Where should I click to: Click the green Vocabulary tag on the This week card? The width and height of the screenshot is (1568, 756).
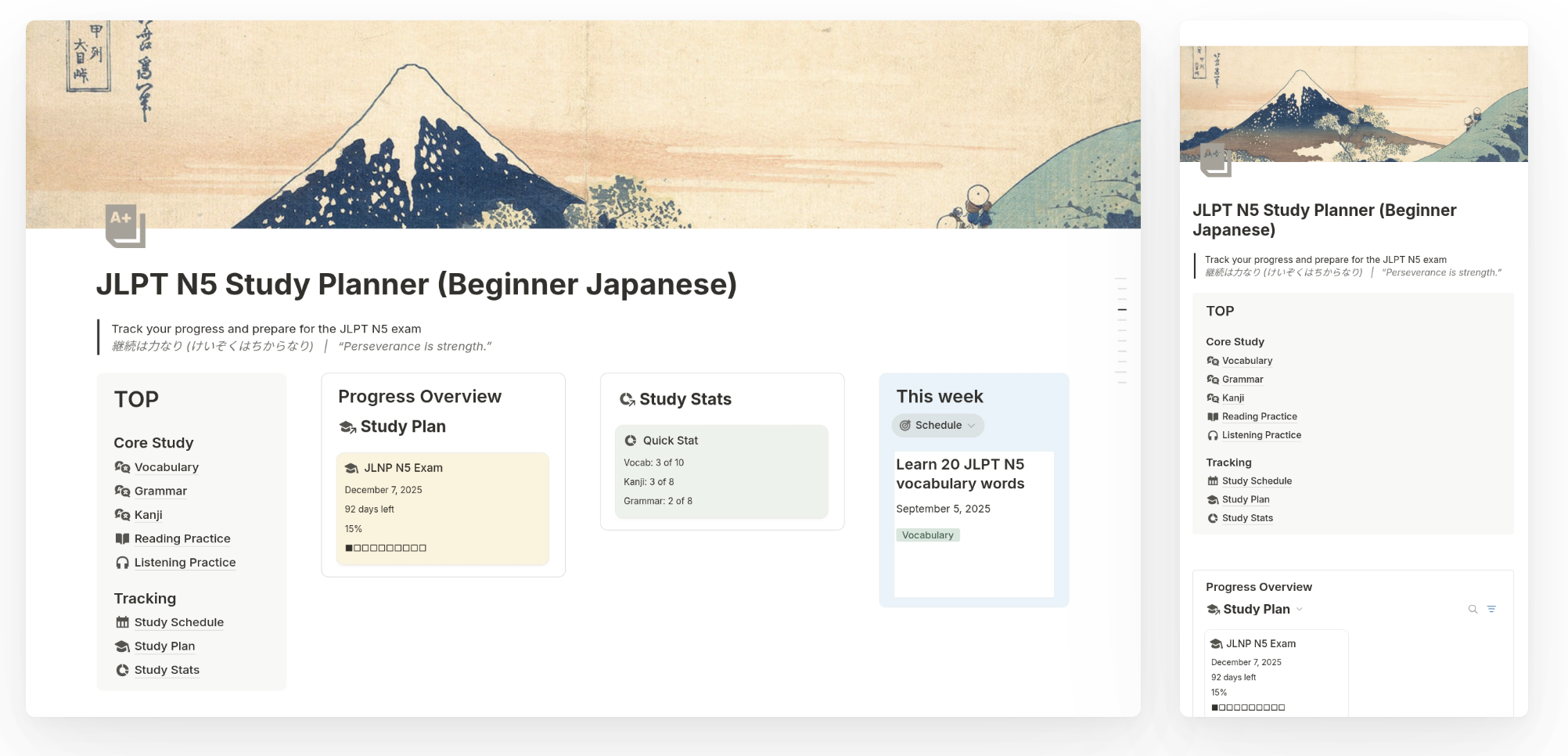(x=927, y=535)
